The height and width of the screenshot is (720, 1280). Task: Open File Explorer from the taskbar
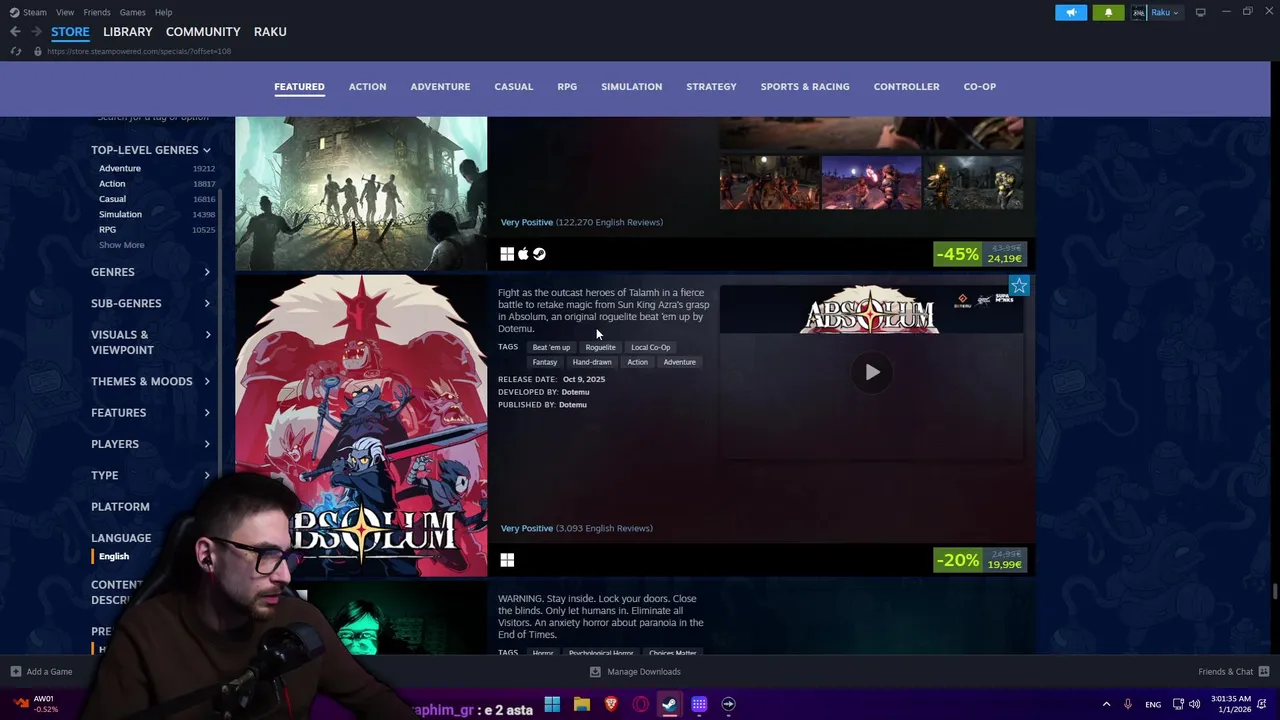click(582, 704)
